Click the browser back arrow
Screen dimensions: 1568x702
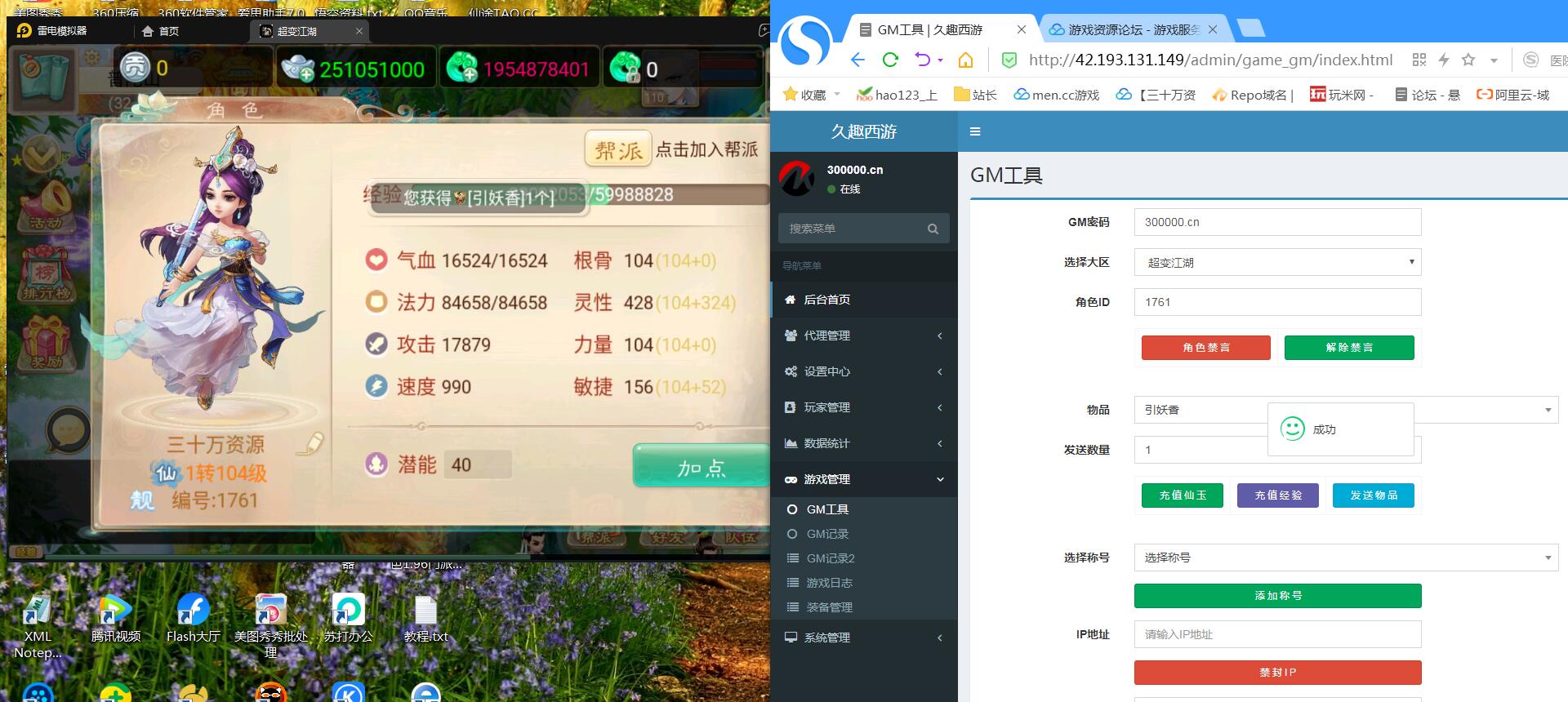click(x=857, y=60)
